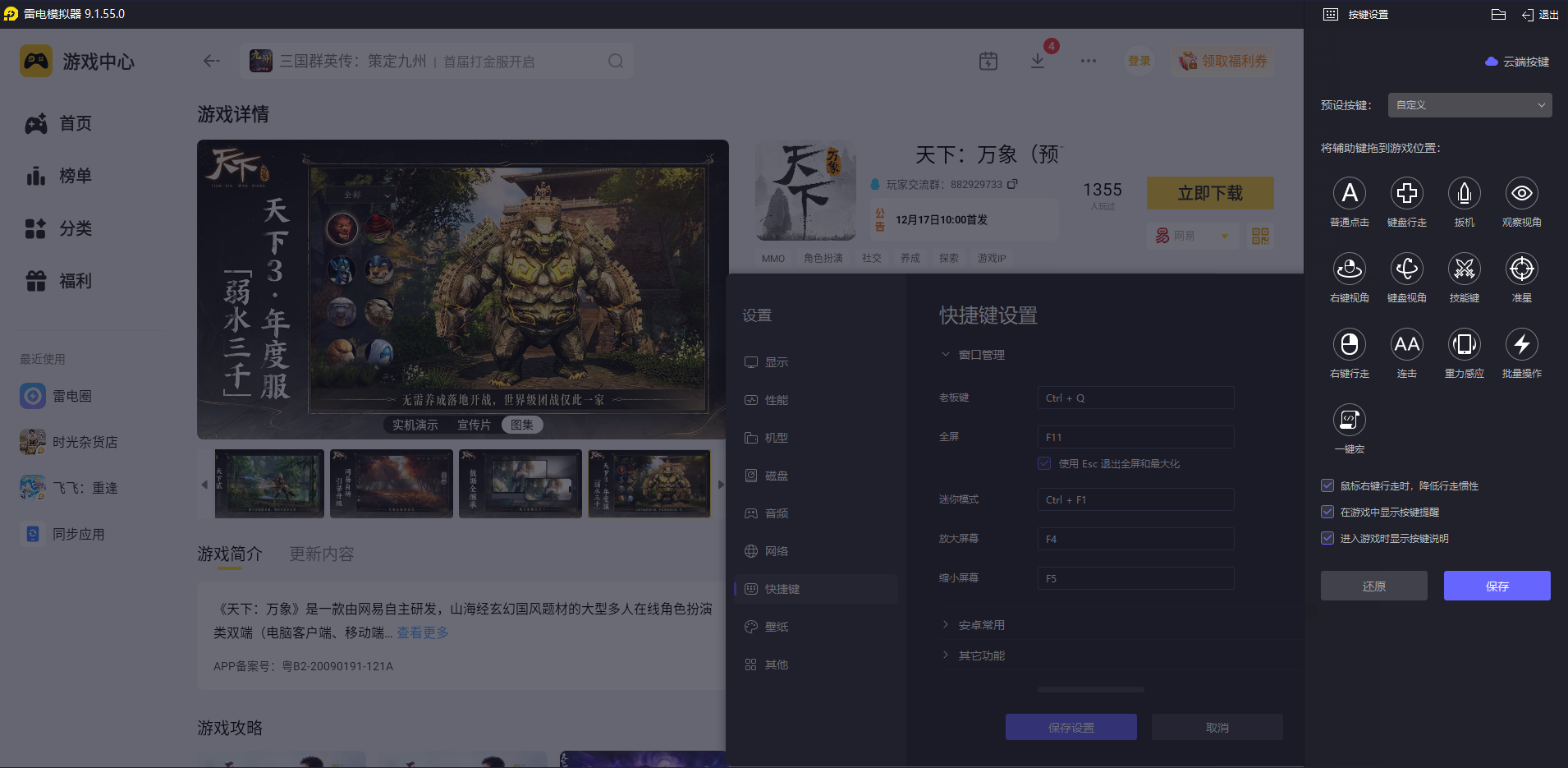Go back with the arrow icon
This screenshot has width=1568, height=768.
212,61
